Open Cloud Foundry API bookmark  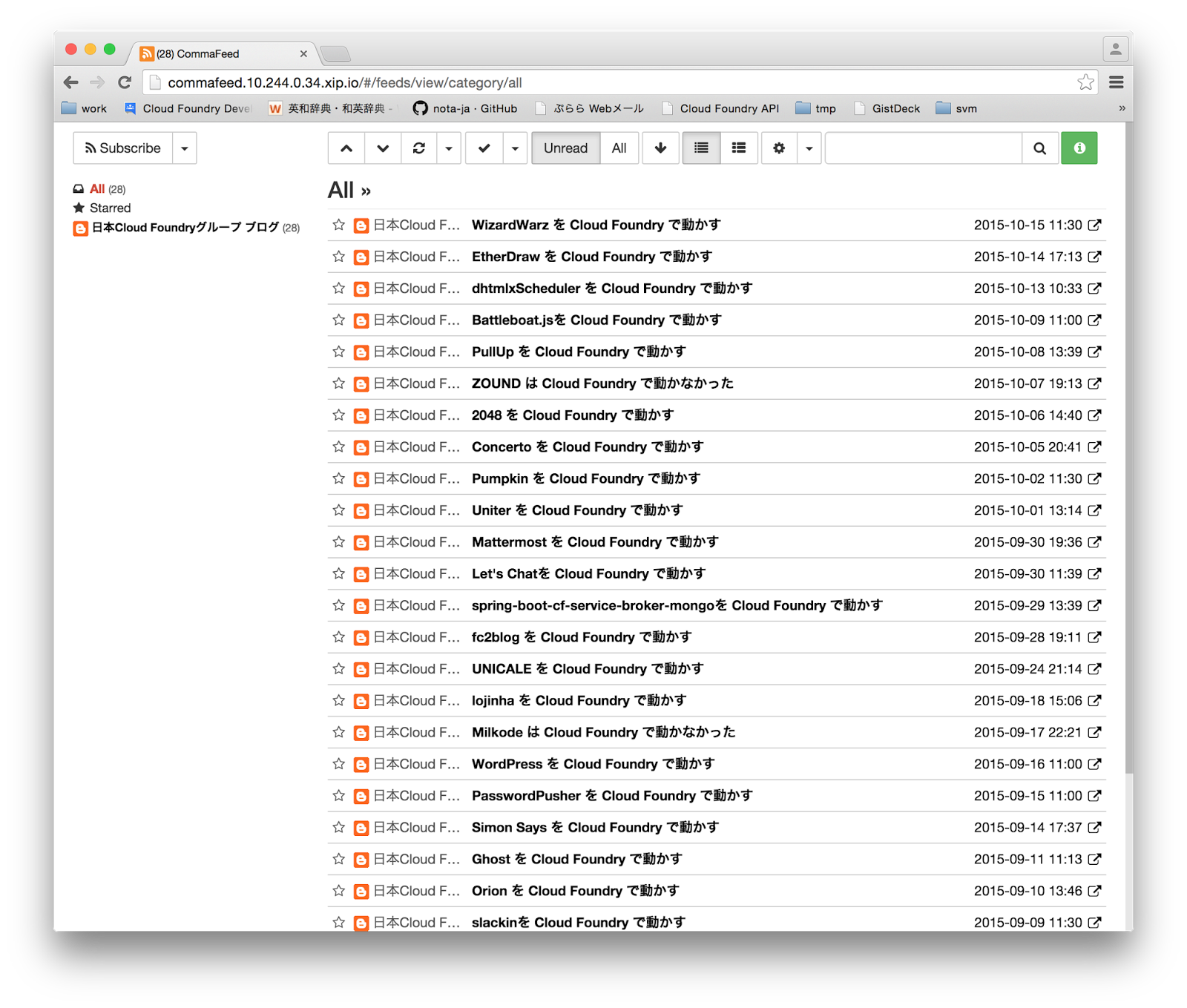click(720, 108)
